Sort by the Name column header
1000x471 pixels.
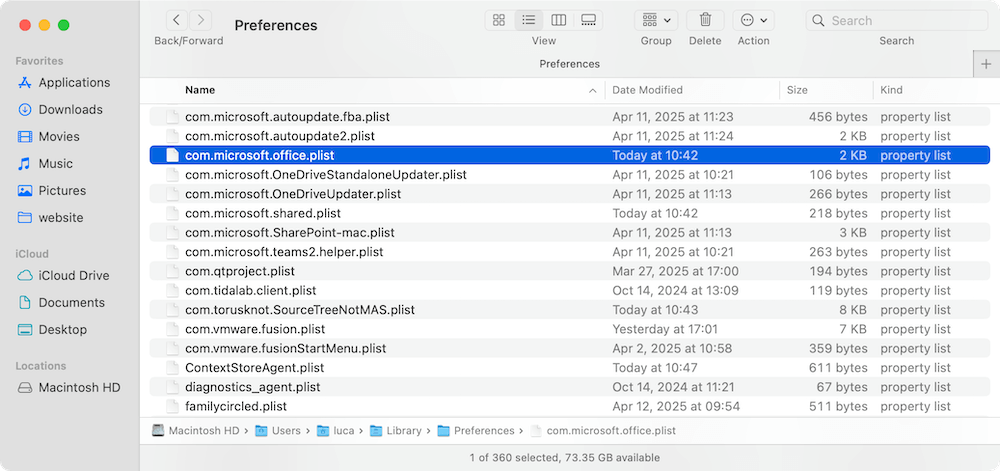pyautogui.click(x=200, y=90)
